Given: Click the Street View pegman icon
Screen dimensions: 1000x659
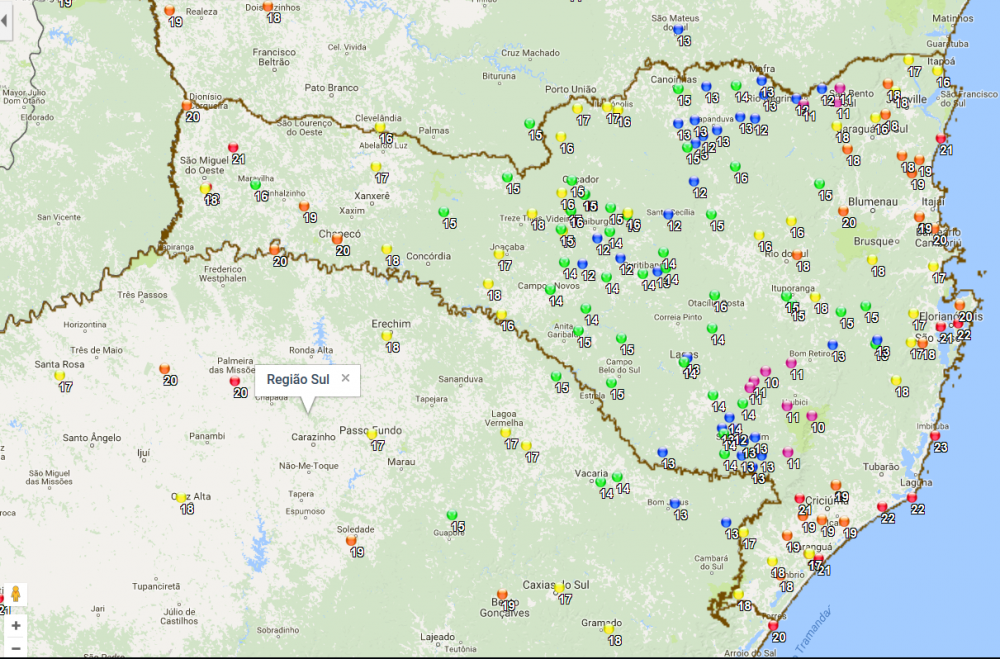Looking at the screenshot, I should point(16,597).
